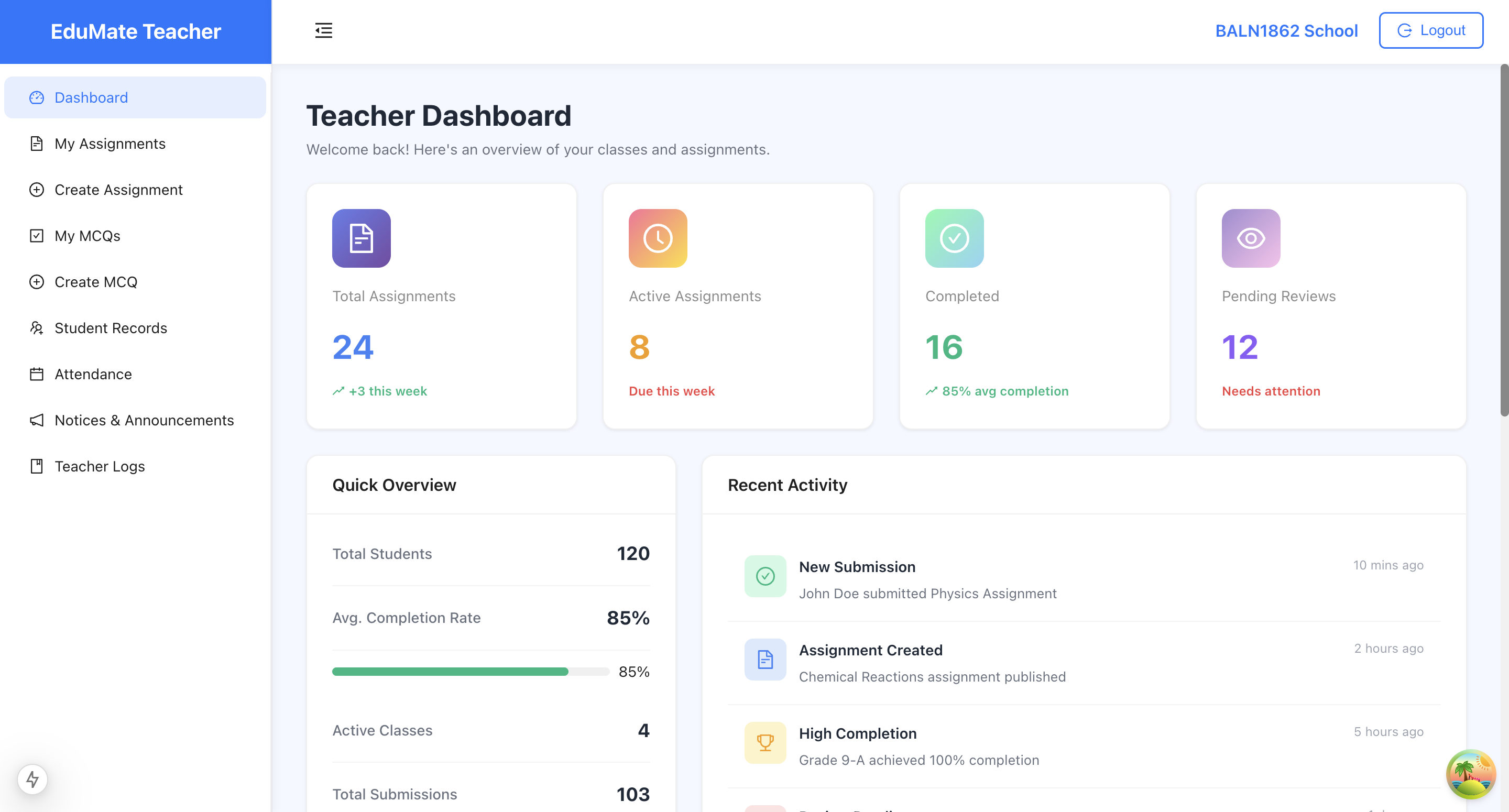
Task: Select the My Assignments icon
Action: click(36, 144)
